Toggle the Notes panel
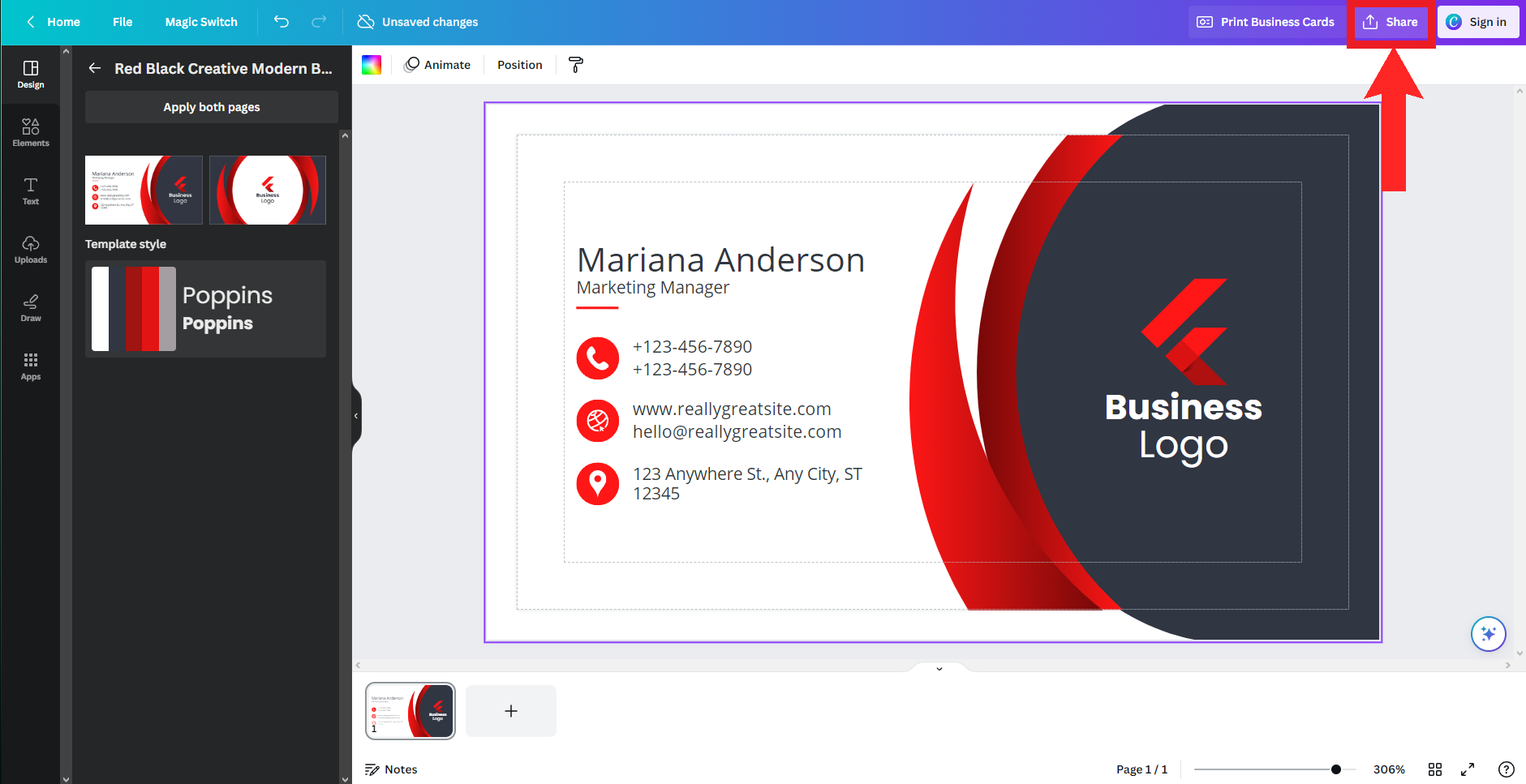 click(391, 769)
